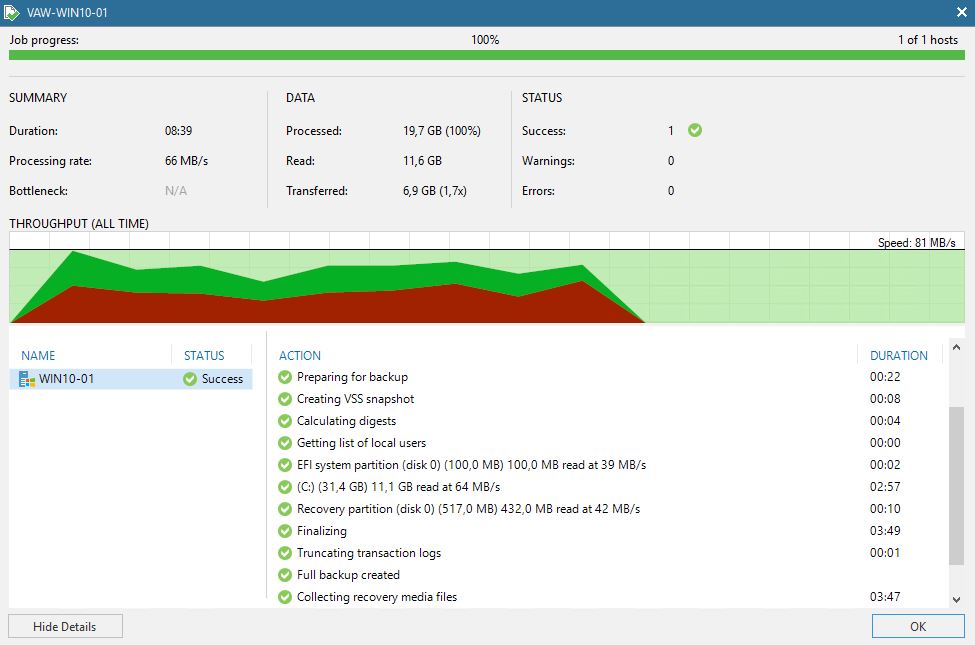Click the ACTION column header

click(x=300, y=355)
